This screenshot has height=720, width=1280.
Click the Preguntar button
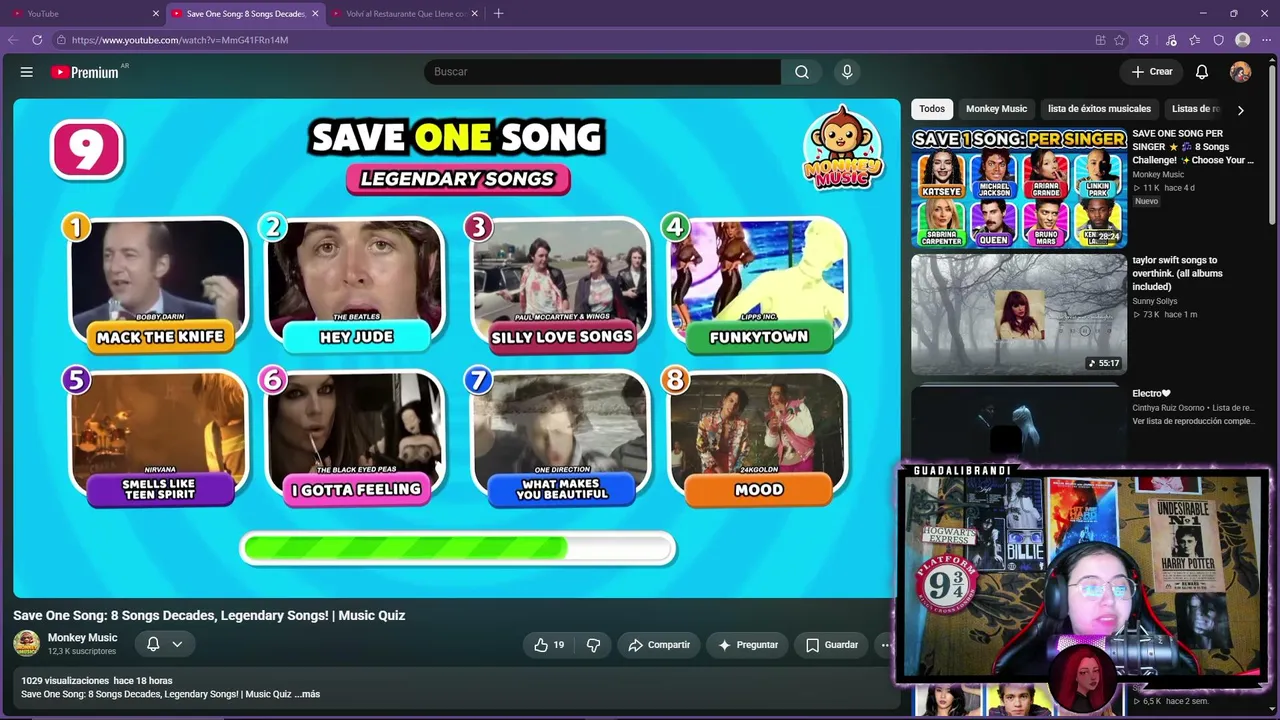(747, 645)
